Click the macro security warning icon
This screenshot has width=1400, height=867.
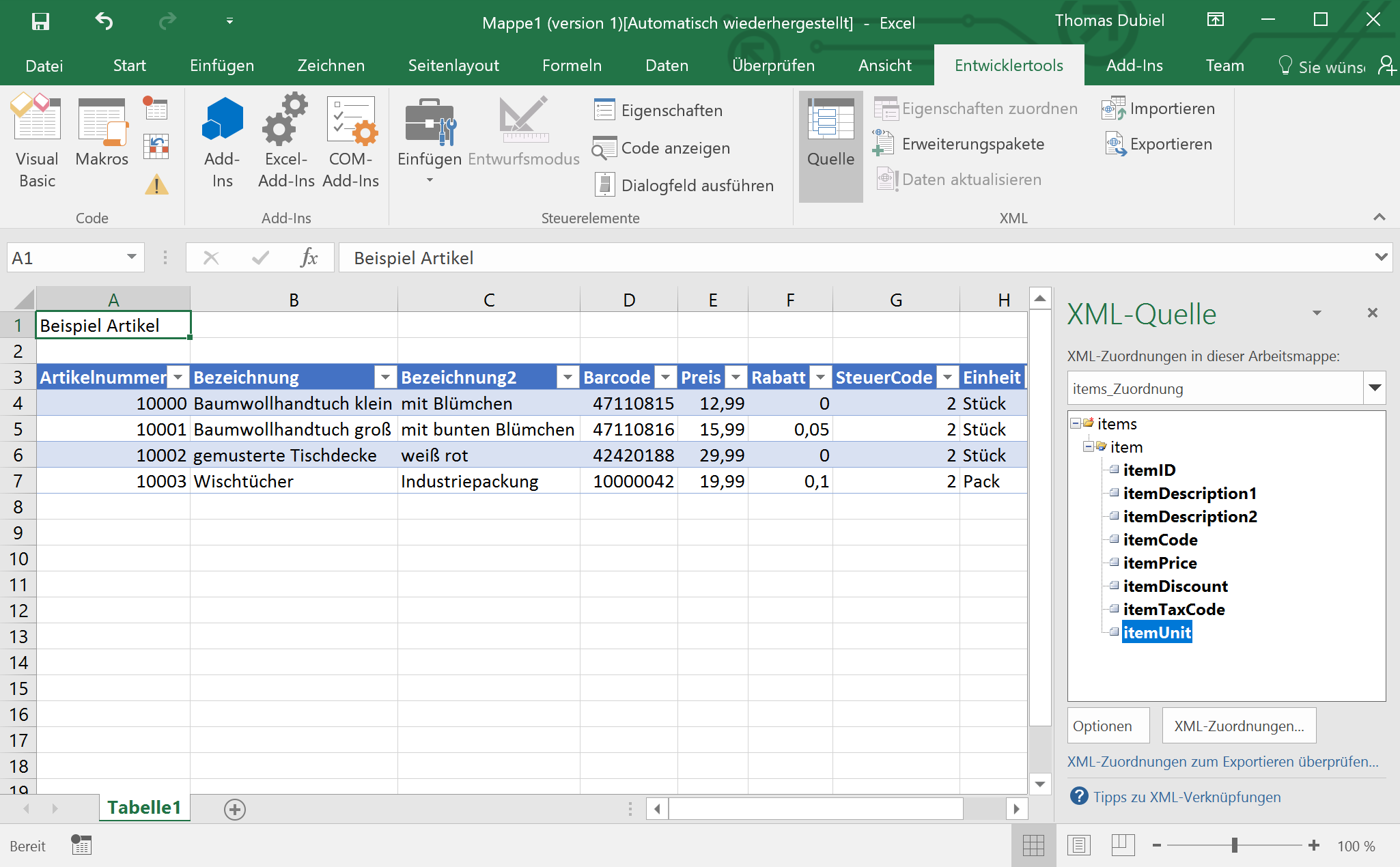click(156, 185)
